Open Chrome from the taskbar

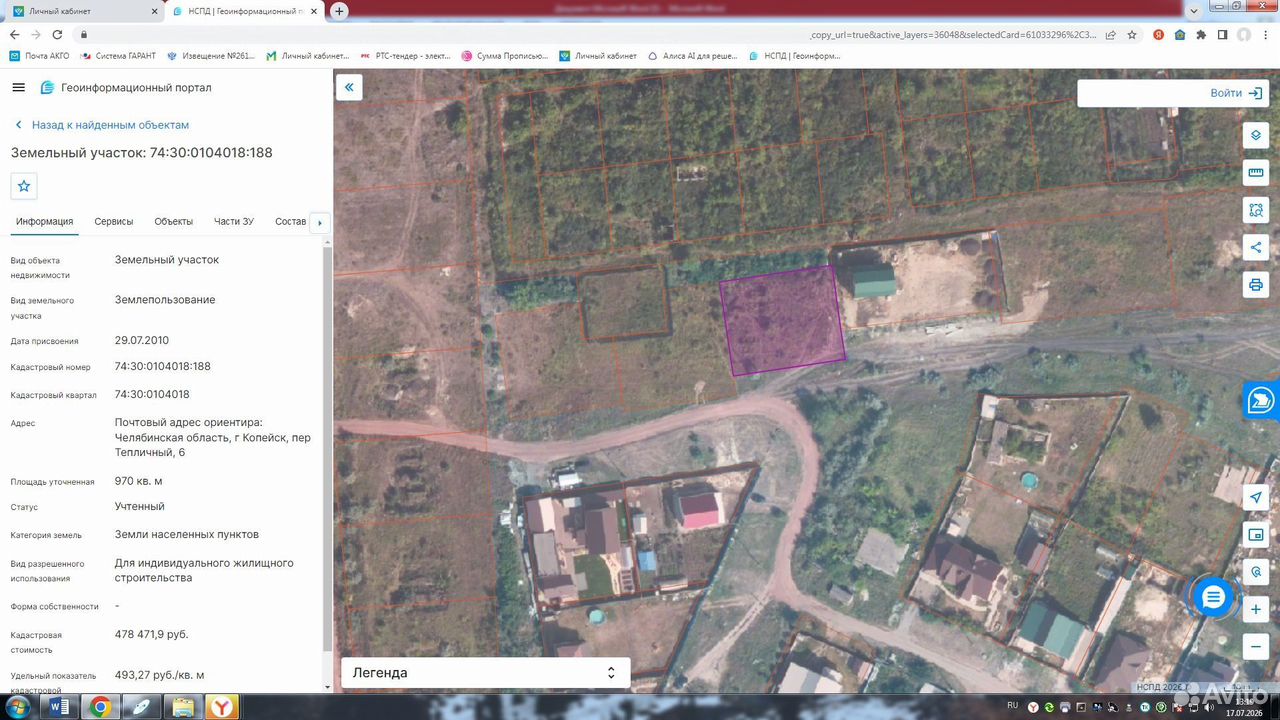click(100, 707)
